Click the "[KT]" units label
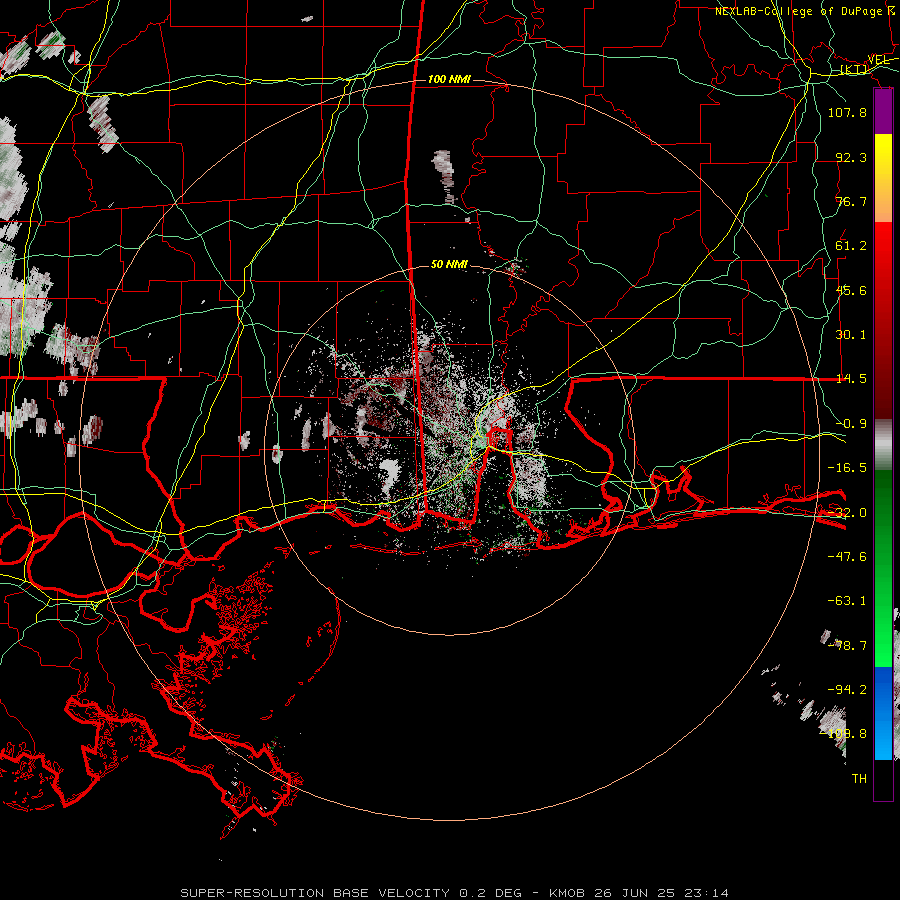This screenshot has height=900, width=900. pos(854,69)
